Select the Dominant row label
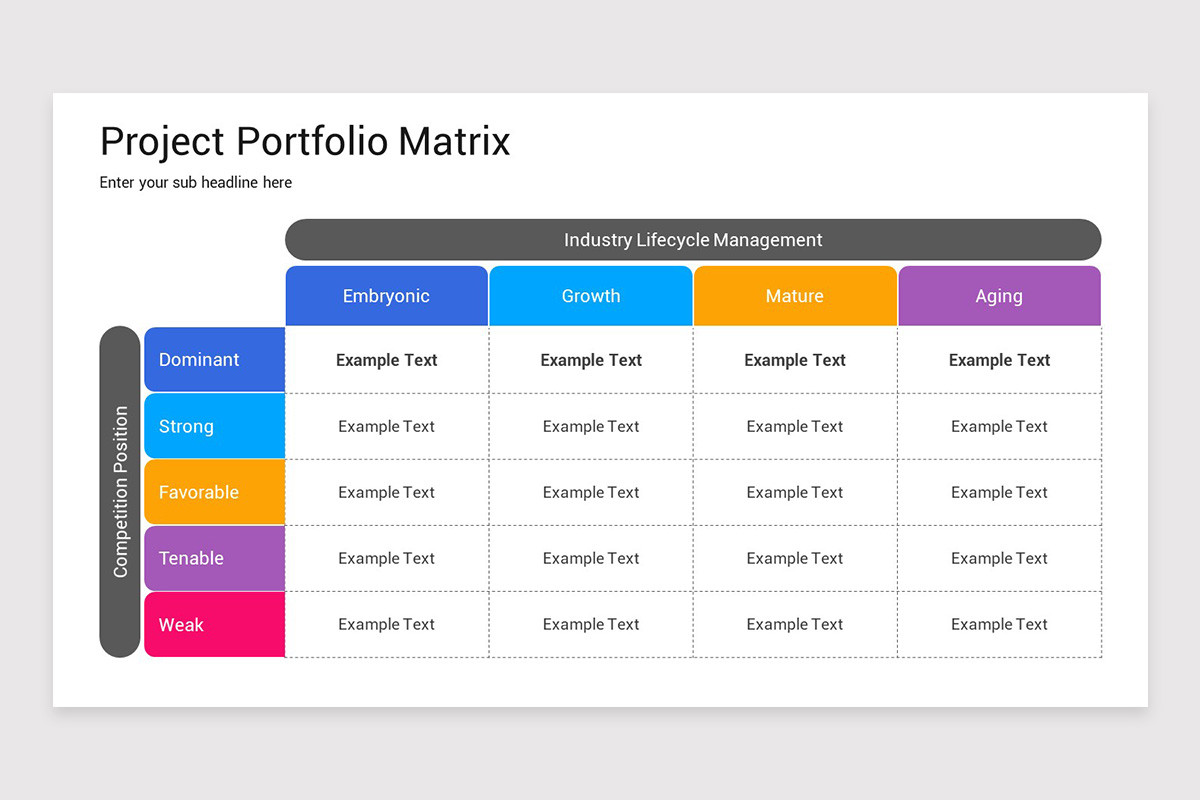 215,360
